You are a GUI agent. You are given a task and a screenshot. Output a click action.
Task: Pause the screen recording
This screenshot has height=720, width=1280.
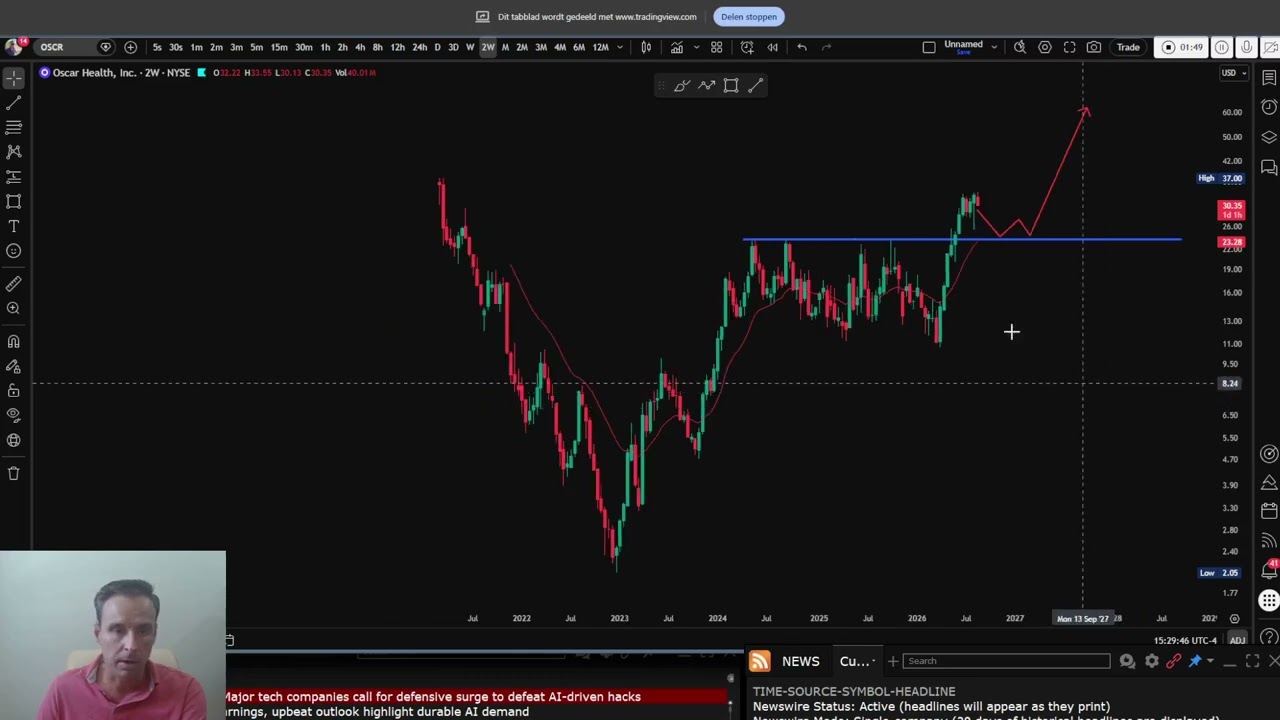[1222, 47]
